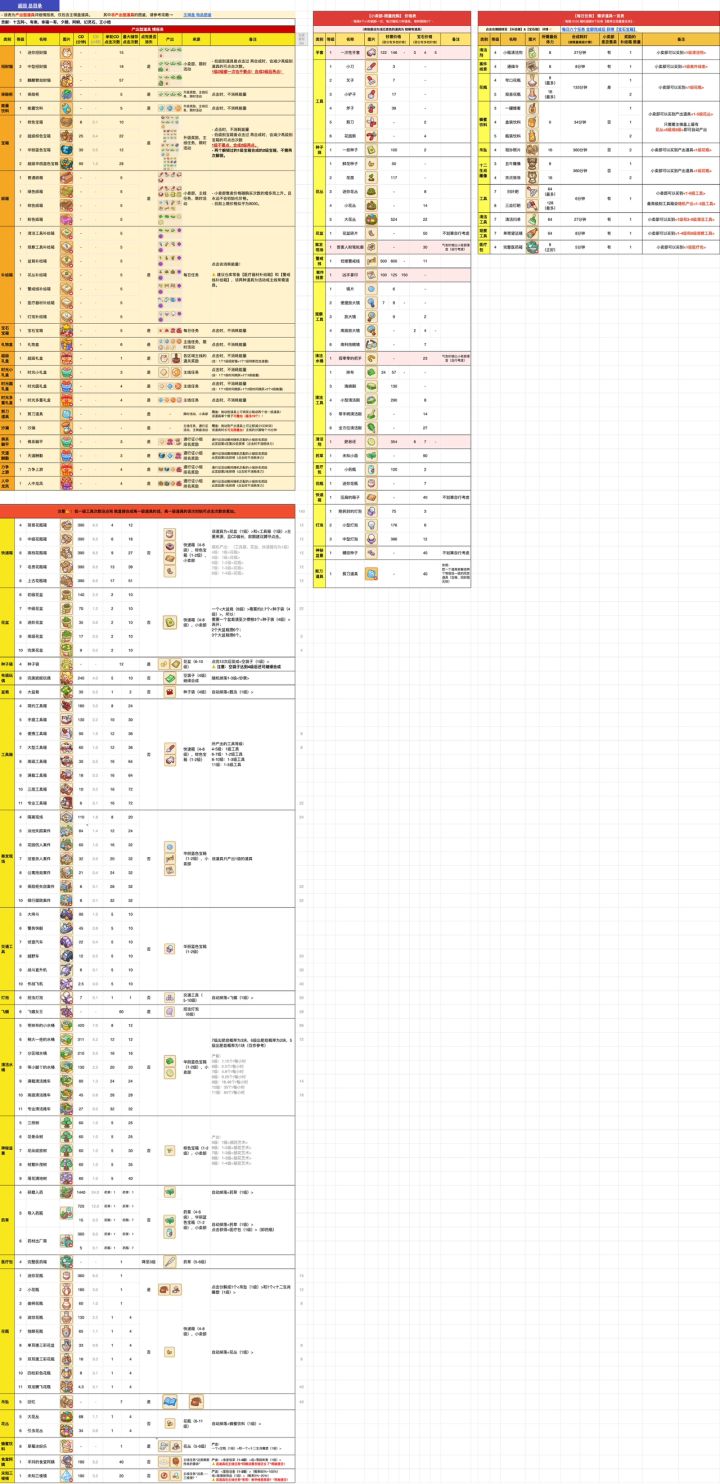Click the 大花丛 picture

(x=369, y=218)
